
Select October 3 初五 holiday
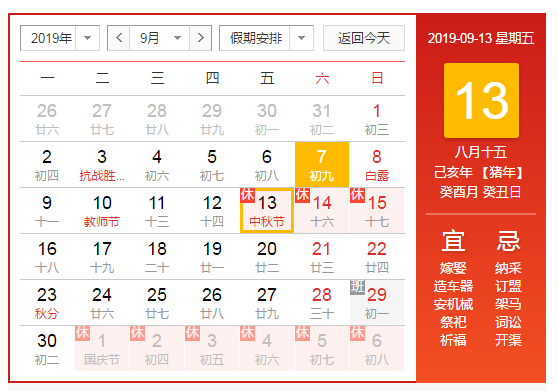[212, 348]
